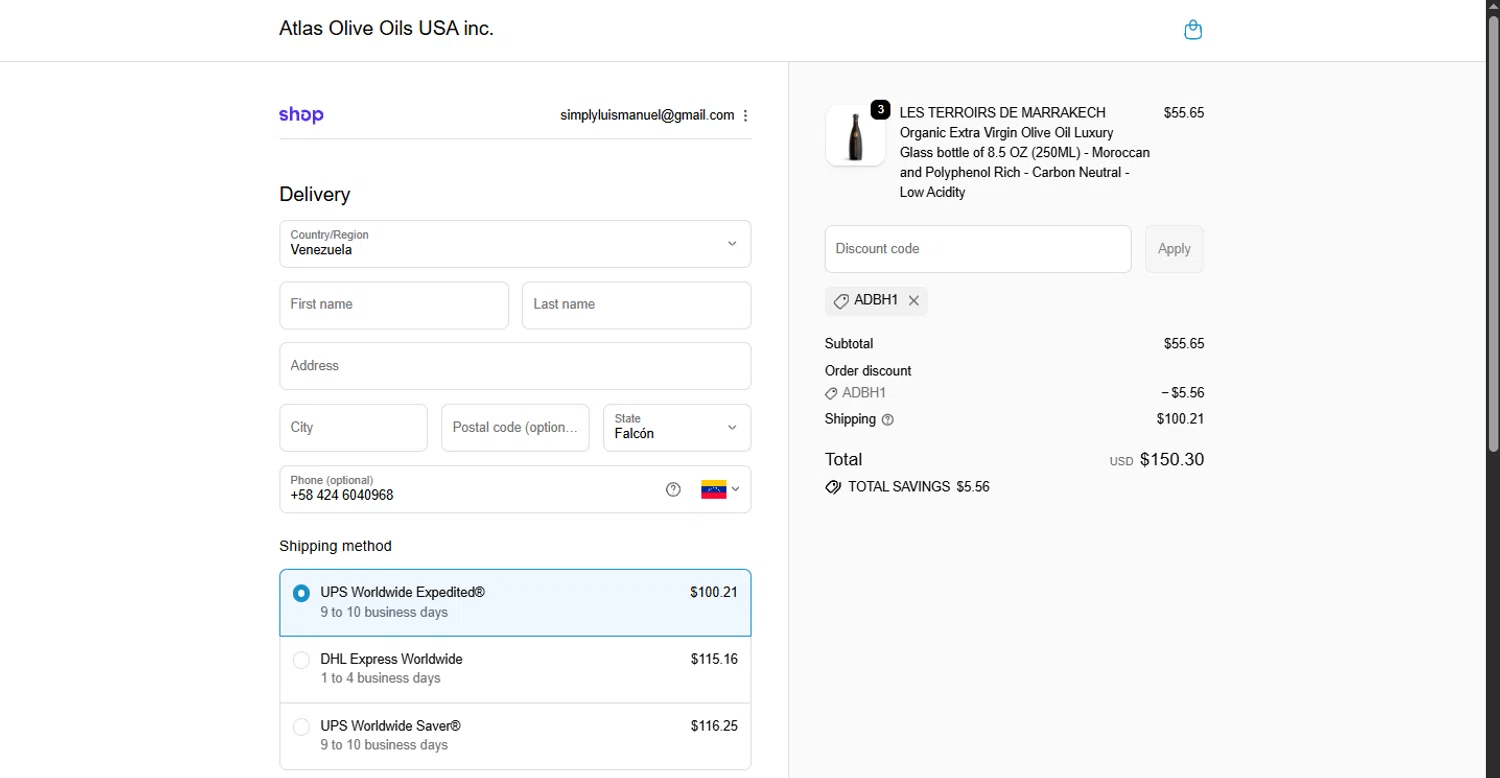
Task: Click the Atlas Olive Oils USA inc. store title
Action: pos(386,28)
